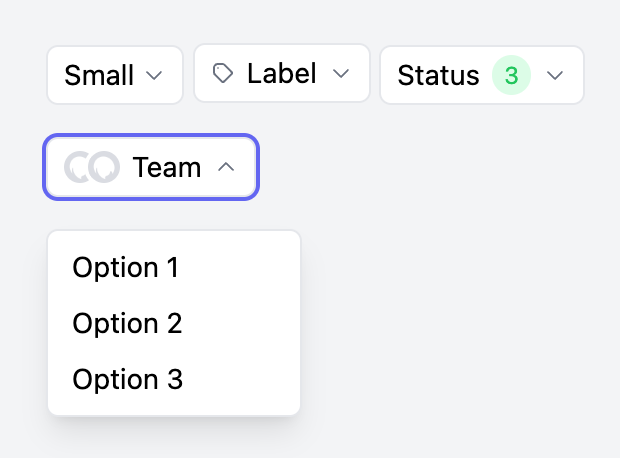Click the Status text label
Viewport: 620px width, 458px height.
click(438, 75)
